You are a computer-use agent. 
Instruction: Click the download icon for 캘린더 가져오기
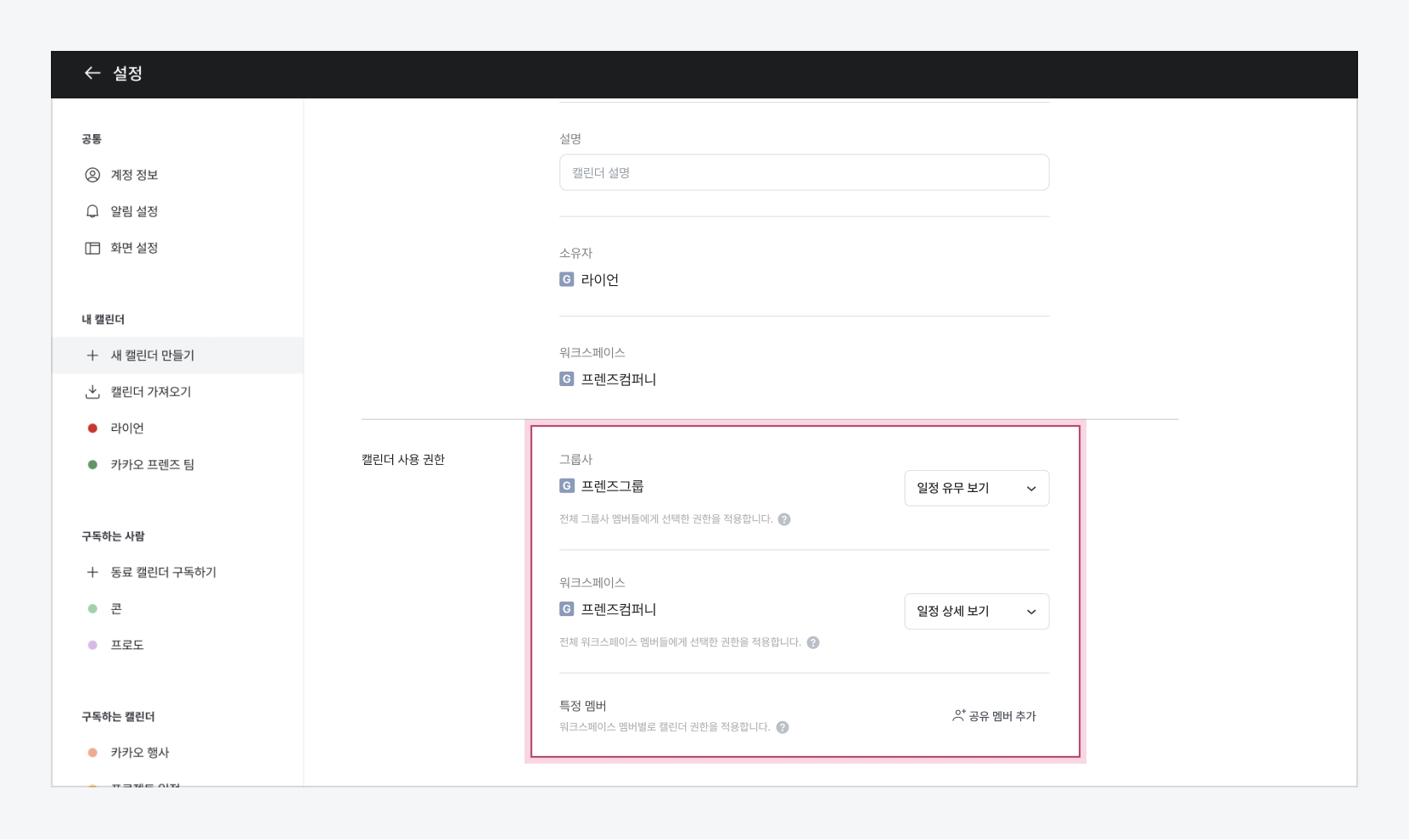(93, 392)
